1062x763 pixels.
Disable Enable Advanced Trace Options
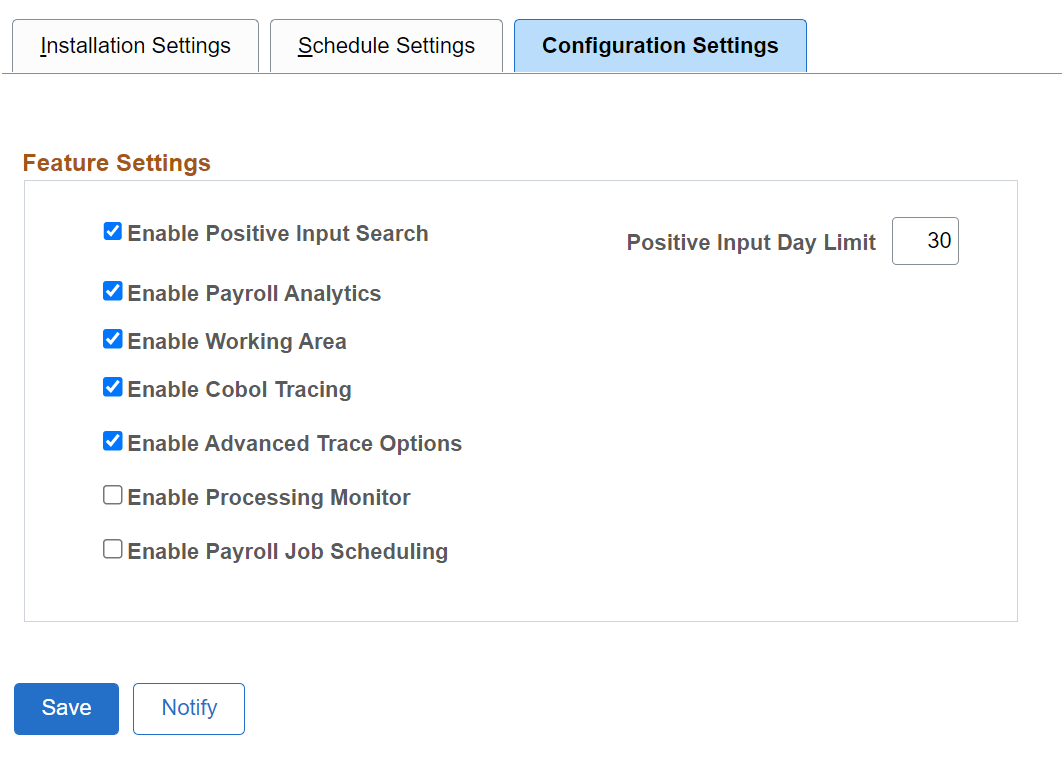pos(112,440)
